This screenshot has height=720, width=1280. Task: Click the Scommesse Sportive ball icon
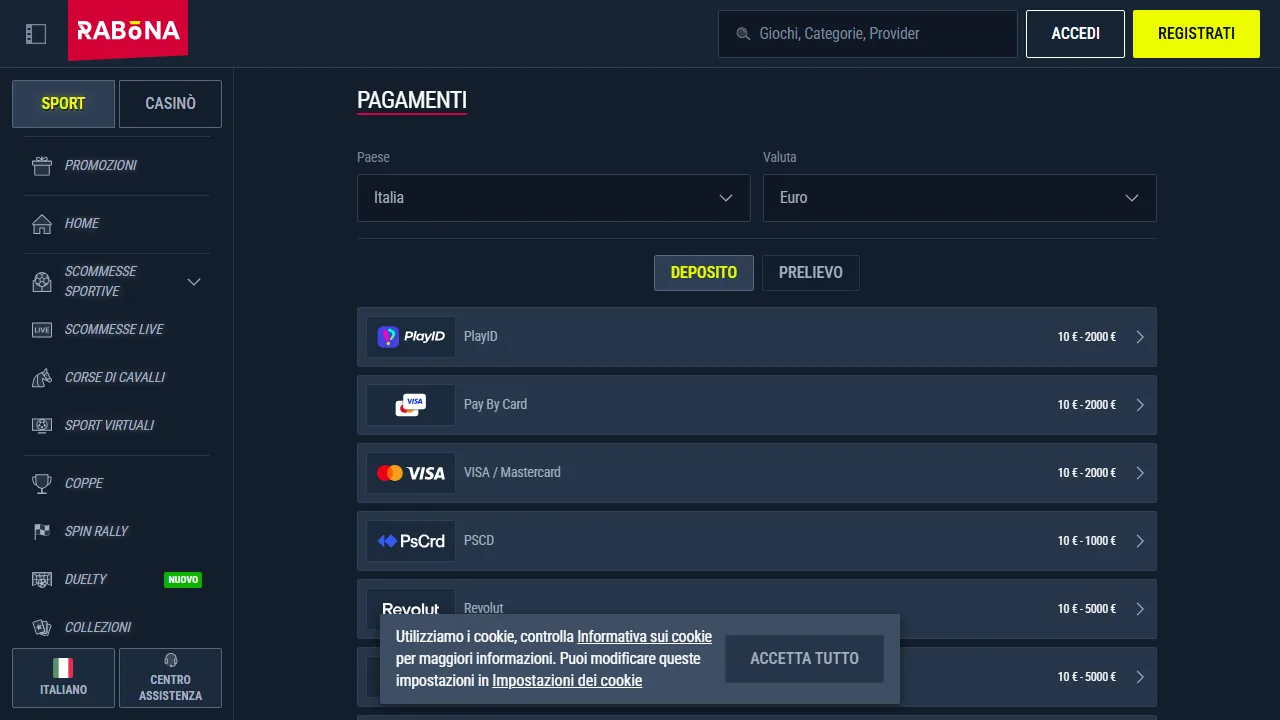tap(42, 282)
